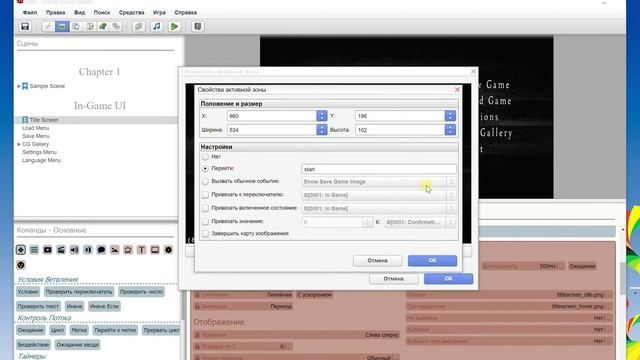Add the Ожидание ввода command

tap(77, 345)
